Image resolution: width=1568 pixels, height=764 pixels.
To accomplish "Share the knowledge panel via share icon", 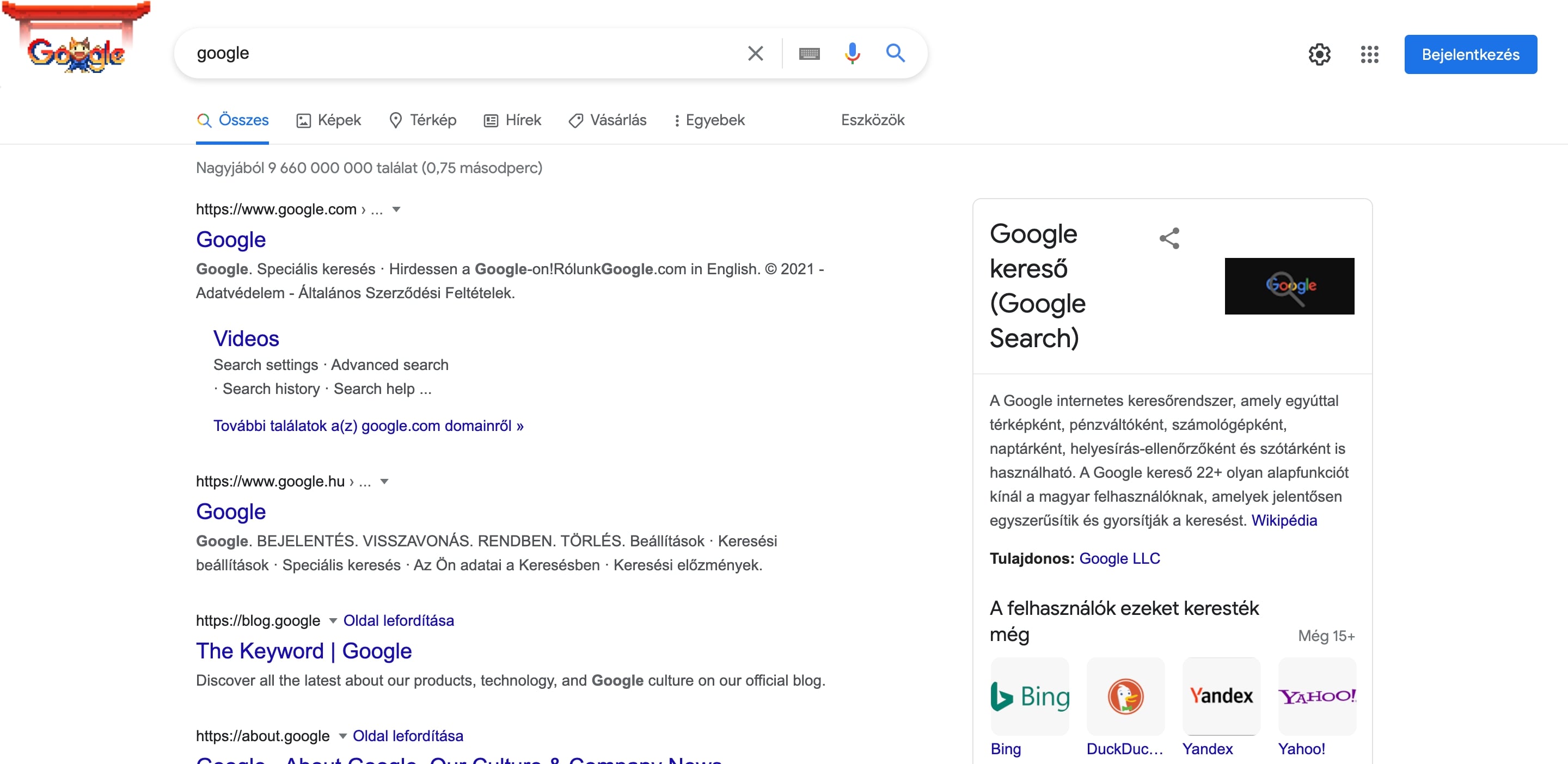I will coord(1169,238).
